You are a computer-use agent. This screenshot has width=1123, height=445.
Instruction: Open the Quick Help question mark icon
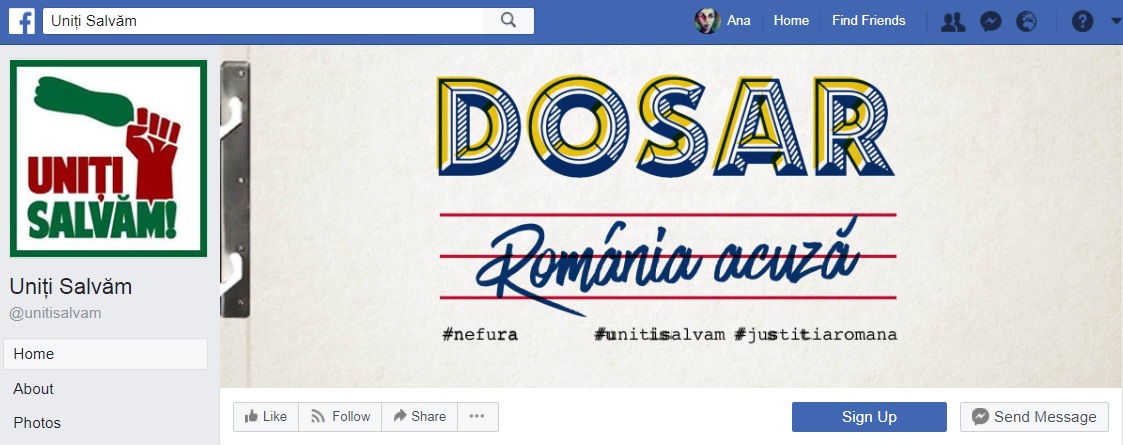[x=1082, y=21]
